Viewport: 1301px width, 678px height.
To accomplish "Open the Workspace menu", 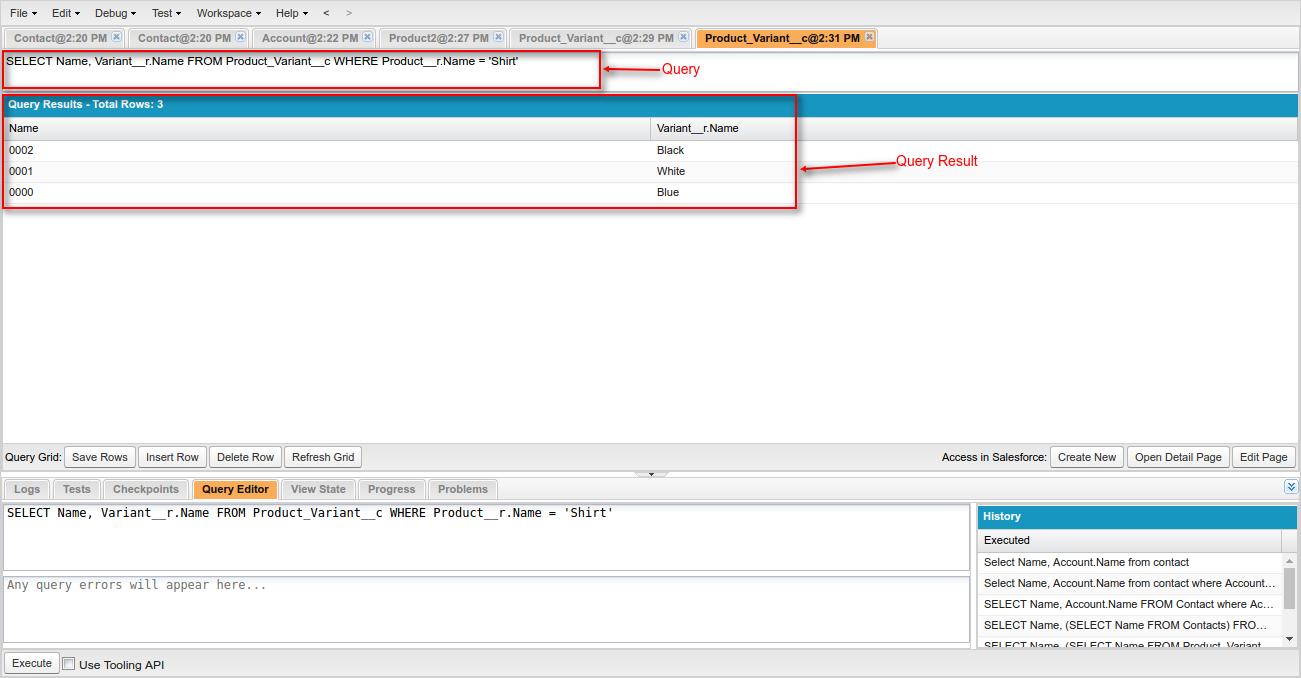I will point(225,13).
